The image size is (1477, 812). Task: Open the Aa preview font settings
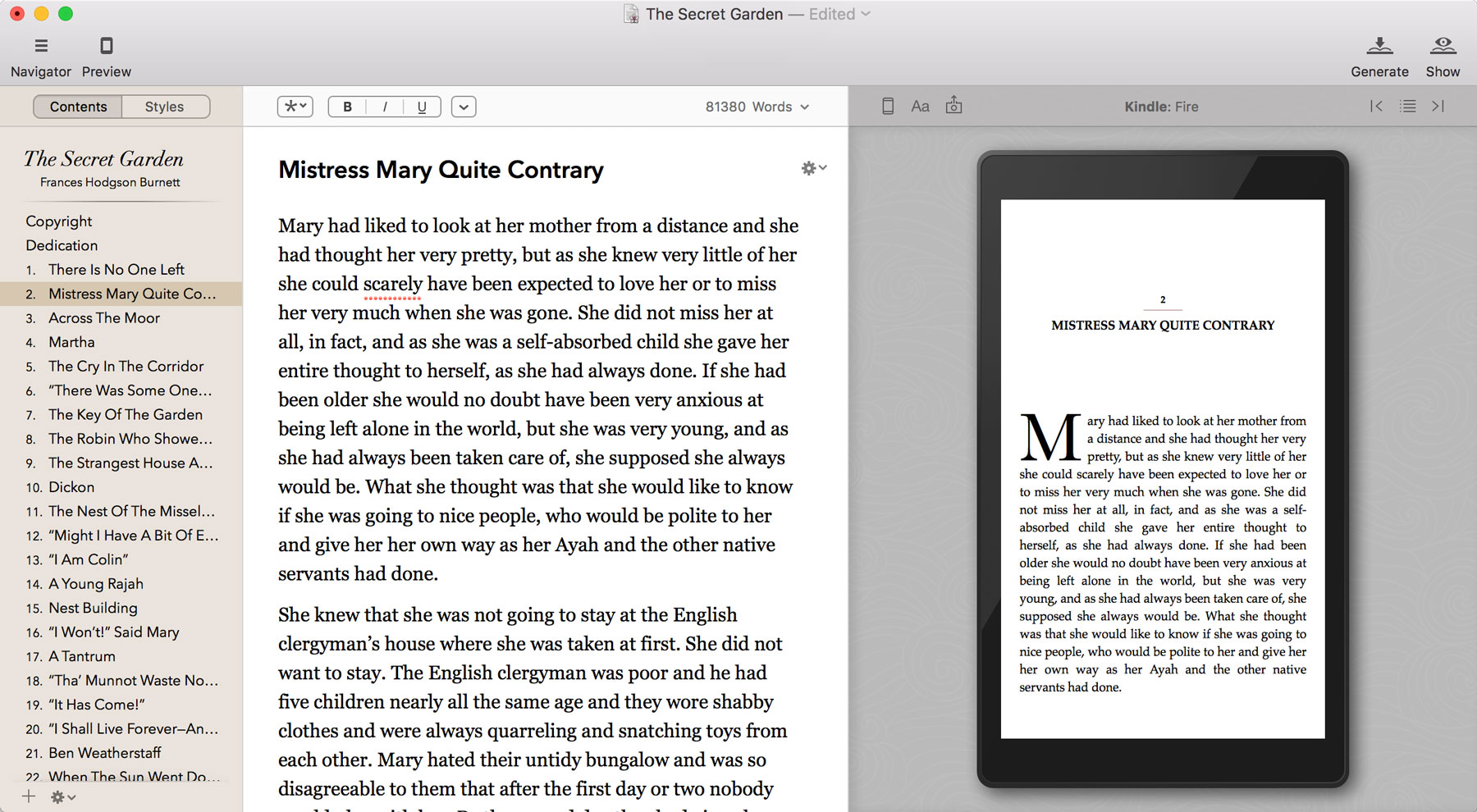point(920,106)
